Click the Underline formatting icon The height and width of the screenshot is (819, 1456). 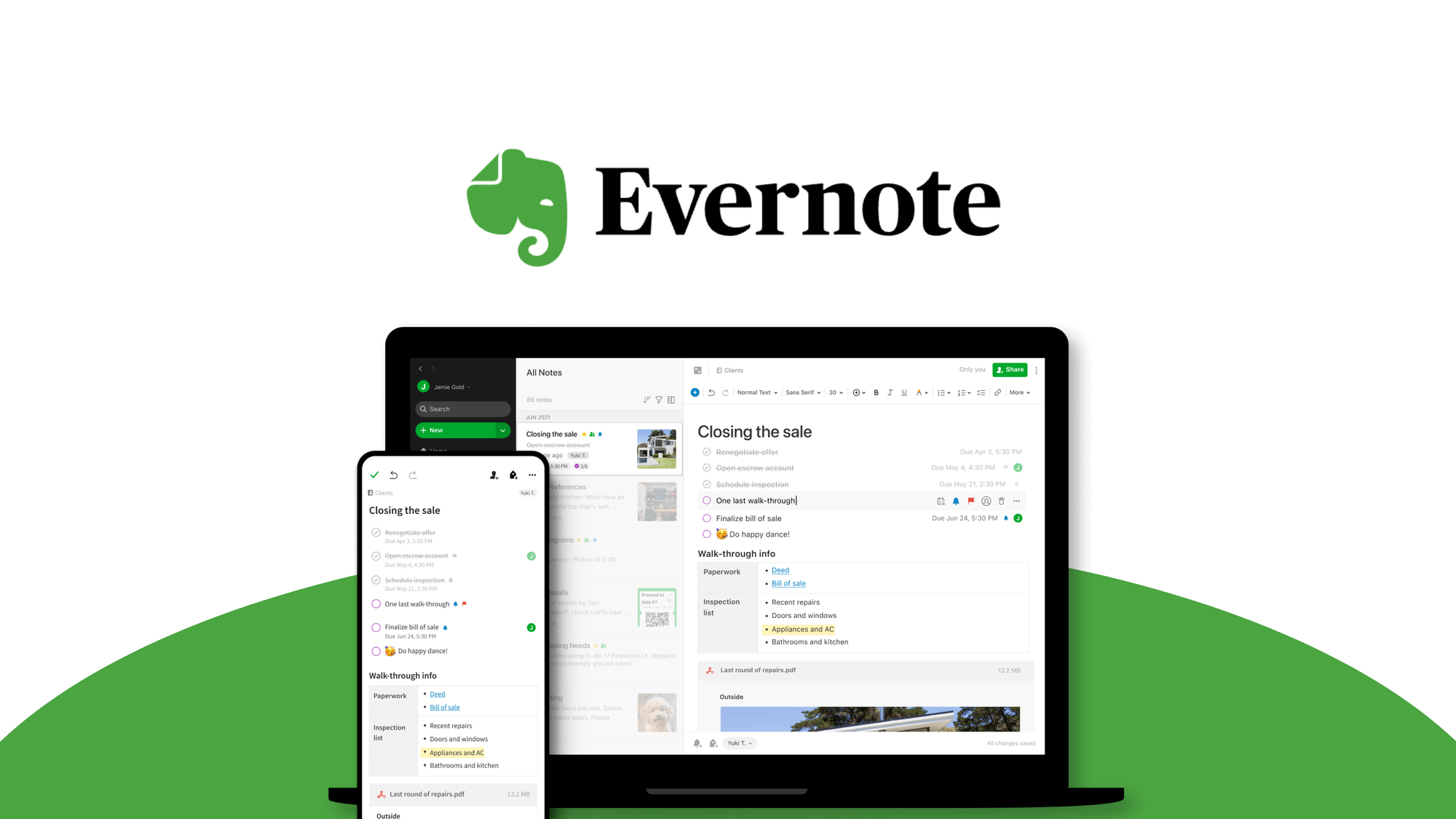pyautogui.click(x=901, y=392)
